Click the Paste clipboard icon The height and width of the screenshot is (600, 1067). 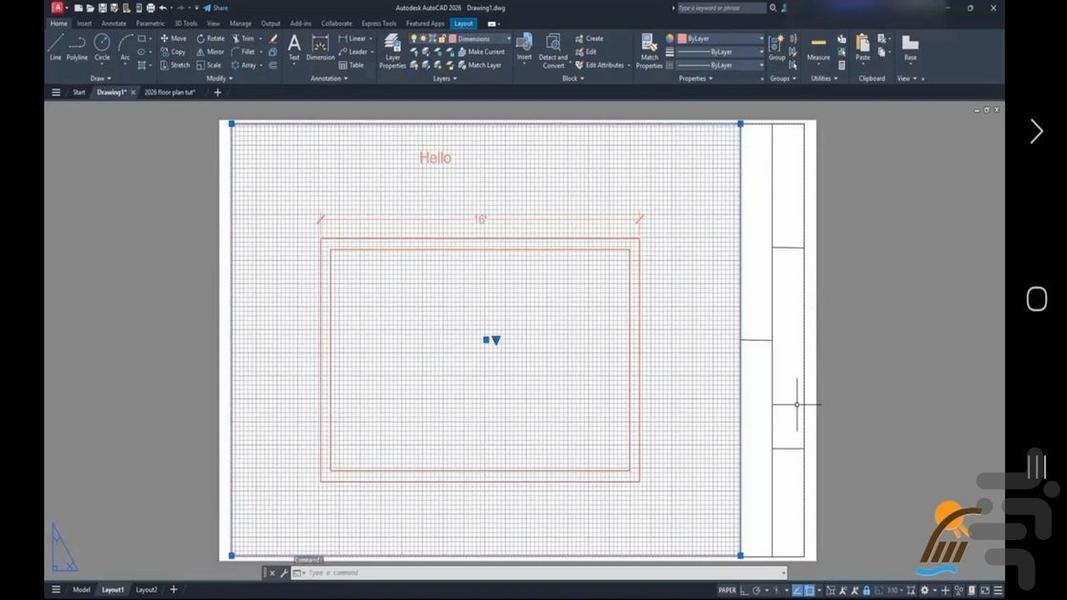(x=862, y=47)
